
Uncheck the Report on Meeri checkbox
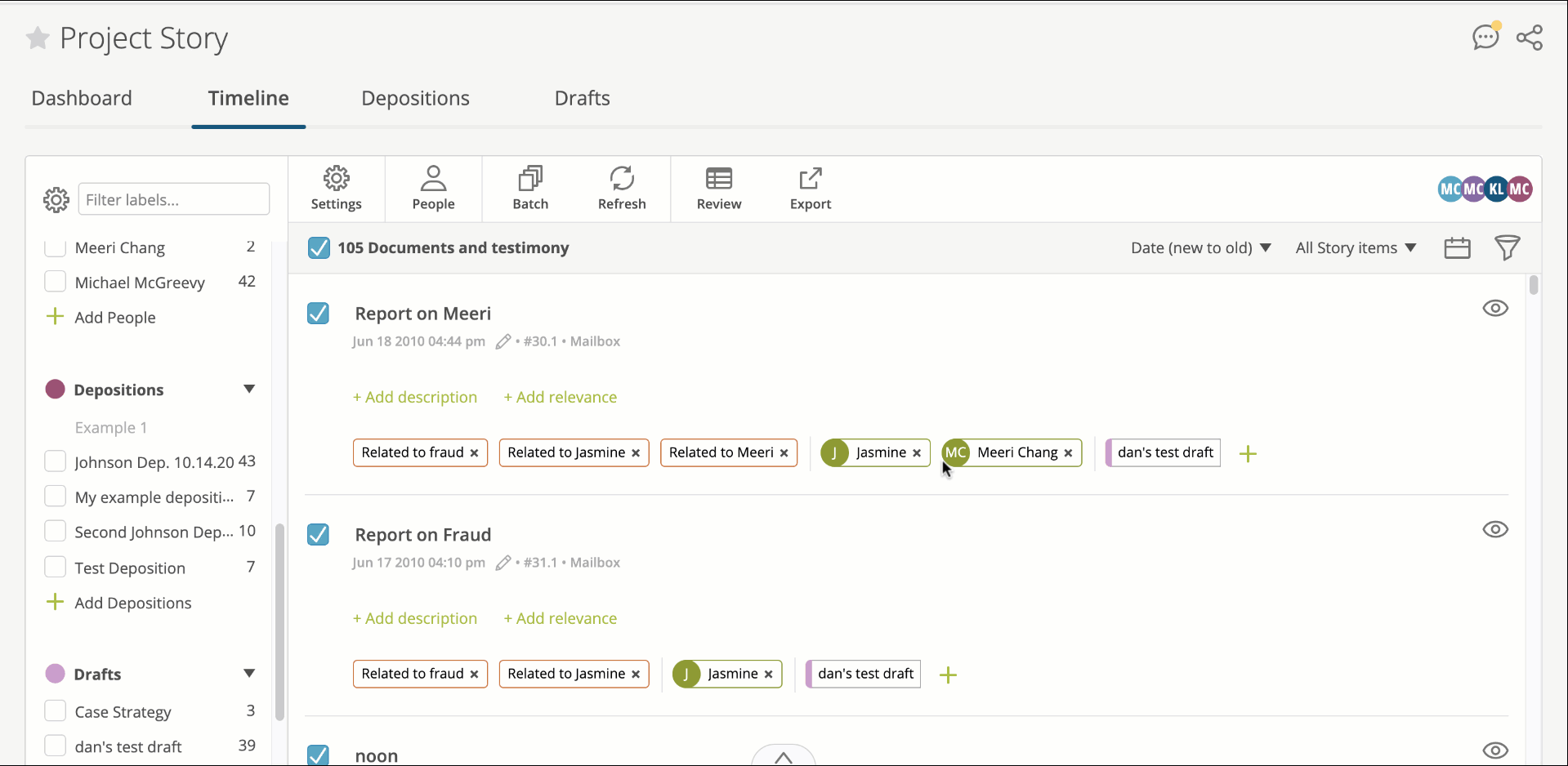point(318,314)
